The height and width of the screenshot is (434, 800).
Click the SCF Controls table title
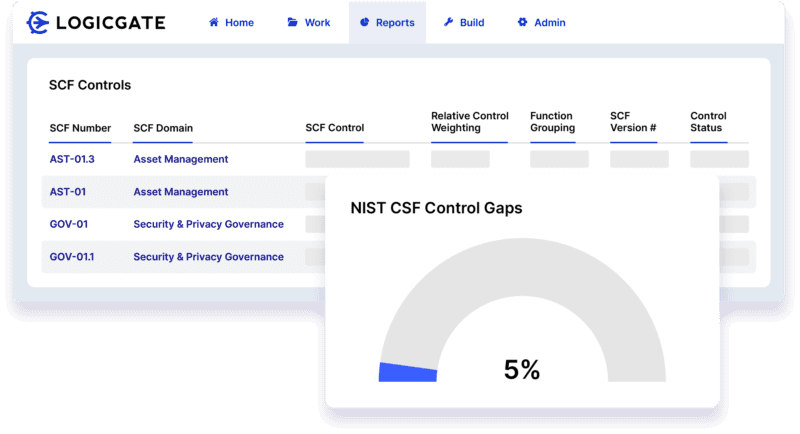[90, 85]
